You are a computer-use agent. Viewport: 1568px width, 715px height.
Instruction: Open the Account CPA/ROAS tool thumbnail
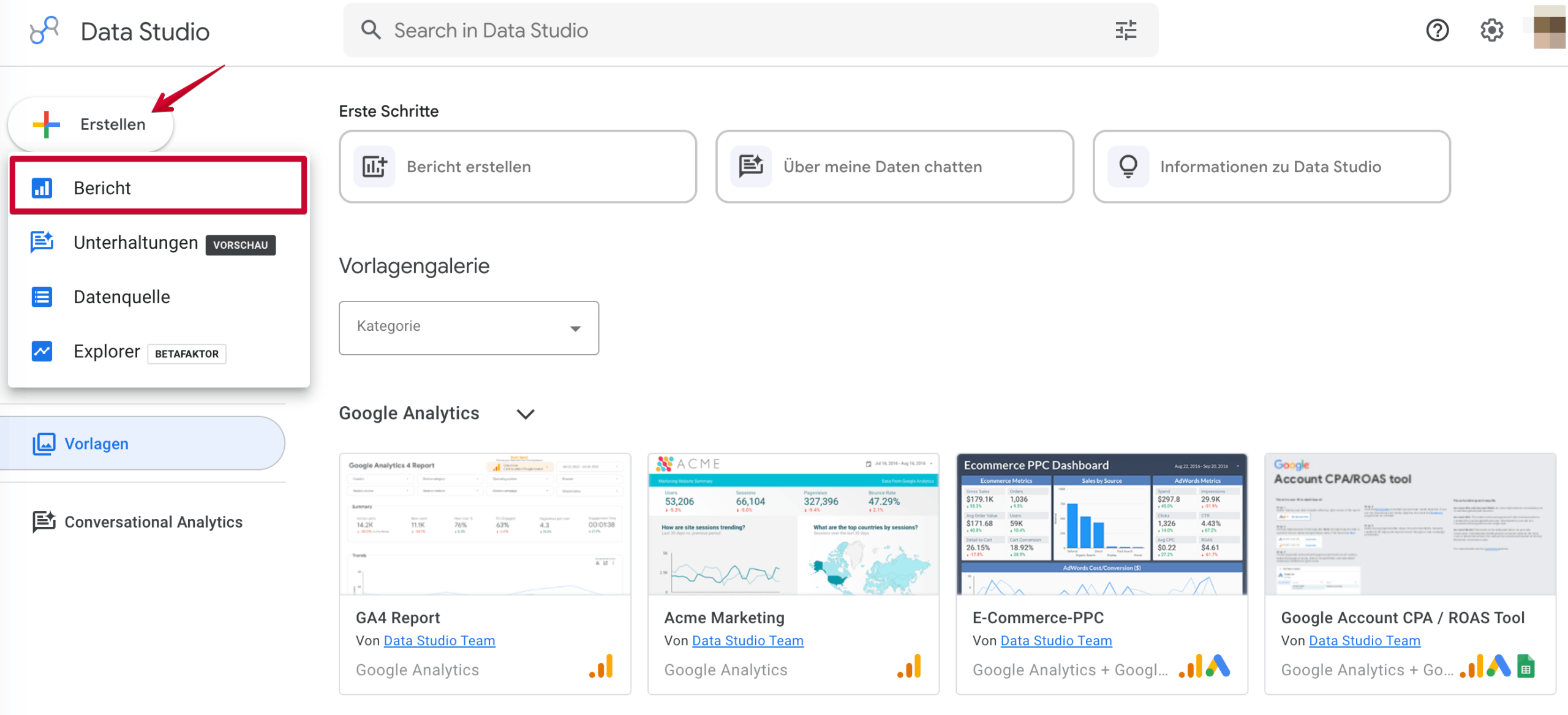click(x=1410, y=524)
